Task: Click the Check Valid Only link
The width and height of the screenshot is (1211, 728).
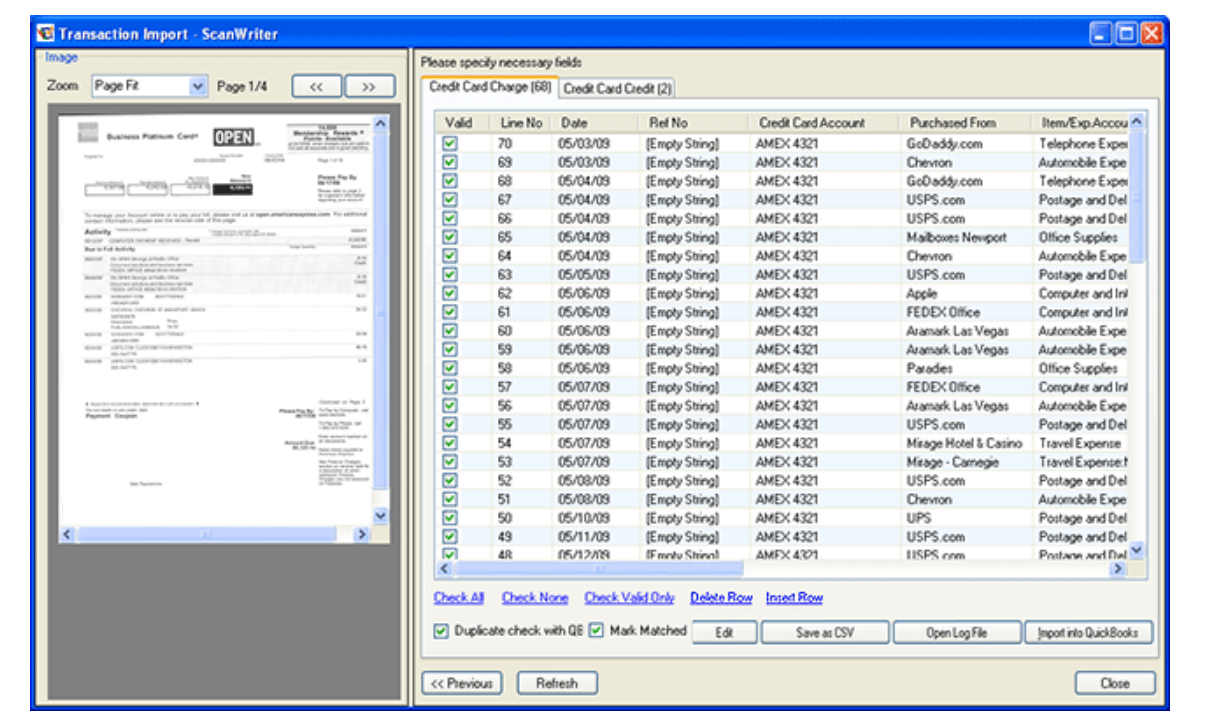Action: pos(629,598)
